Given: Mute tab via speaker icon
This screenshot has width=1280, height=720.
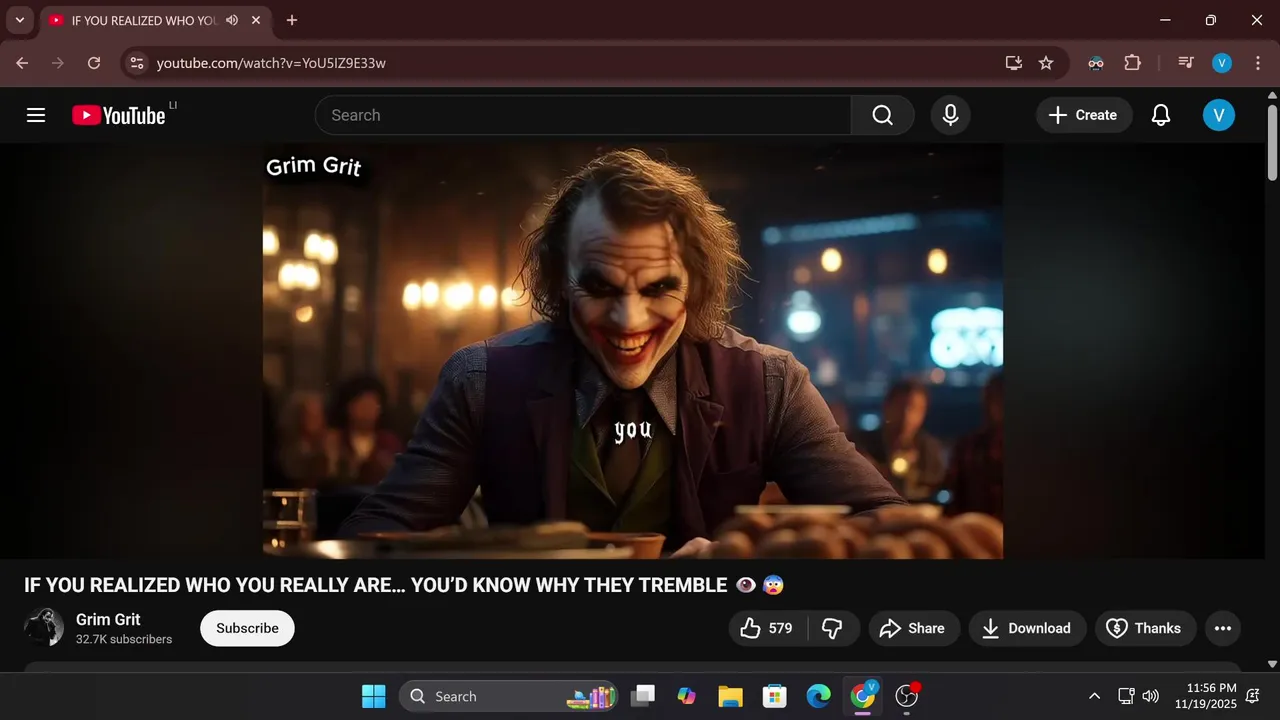Looking at the screenshot, I should pos(232,20).
